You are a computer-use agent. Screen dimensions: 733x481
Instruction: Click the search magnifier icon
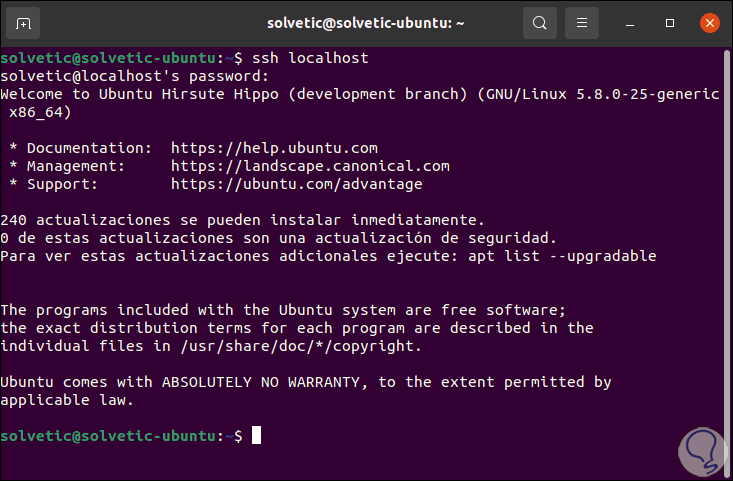coord(540,22)
